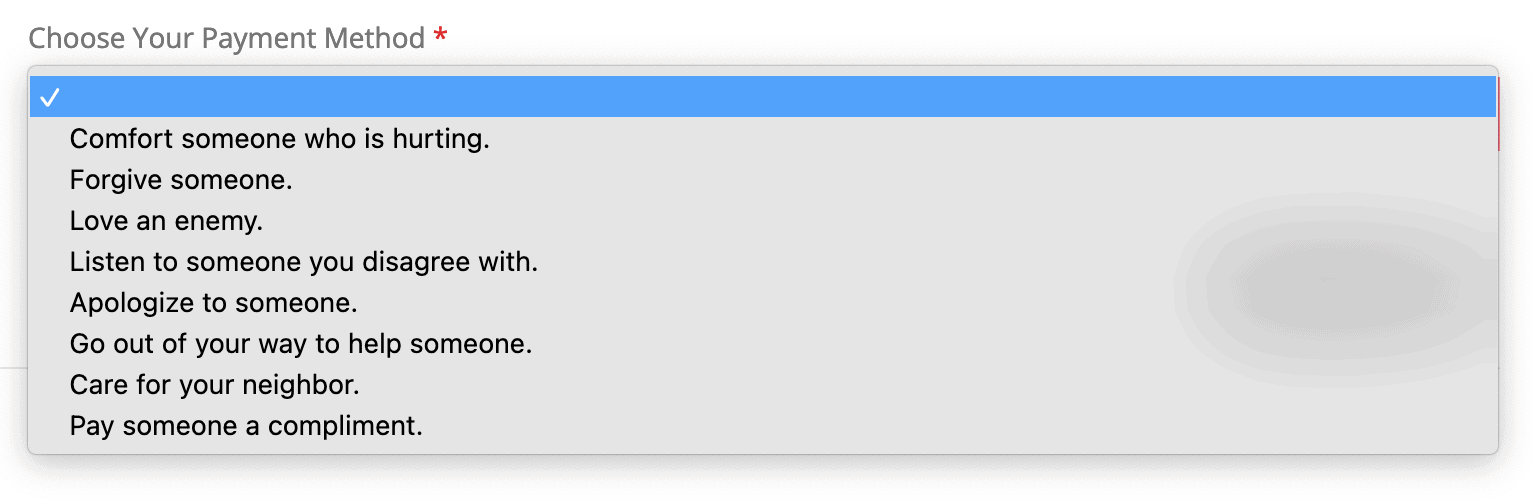Select 'Apologize to someone.' payment method
1532x500 pixels.
(x=213, y=303)
